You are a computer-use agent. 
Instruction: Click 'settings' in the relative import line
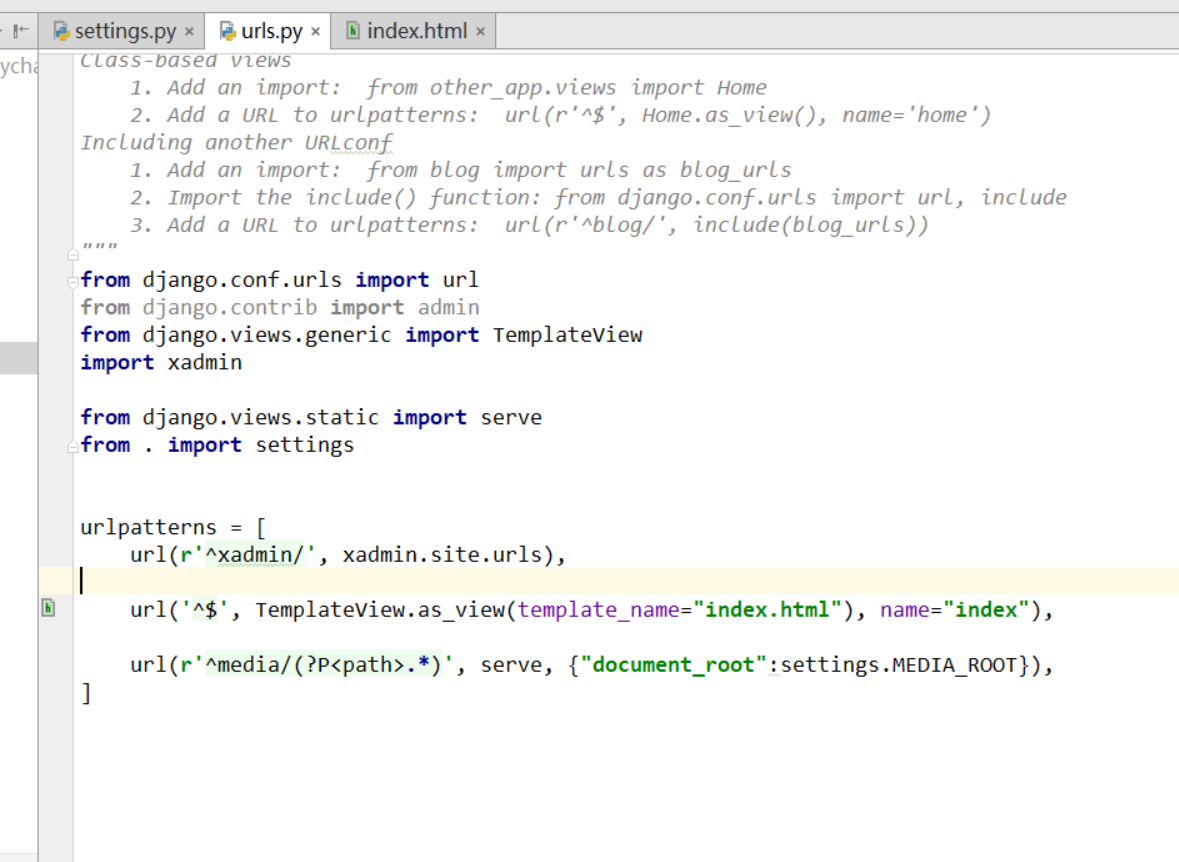[305, 445]
